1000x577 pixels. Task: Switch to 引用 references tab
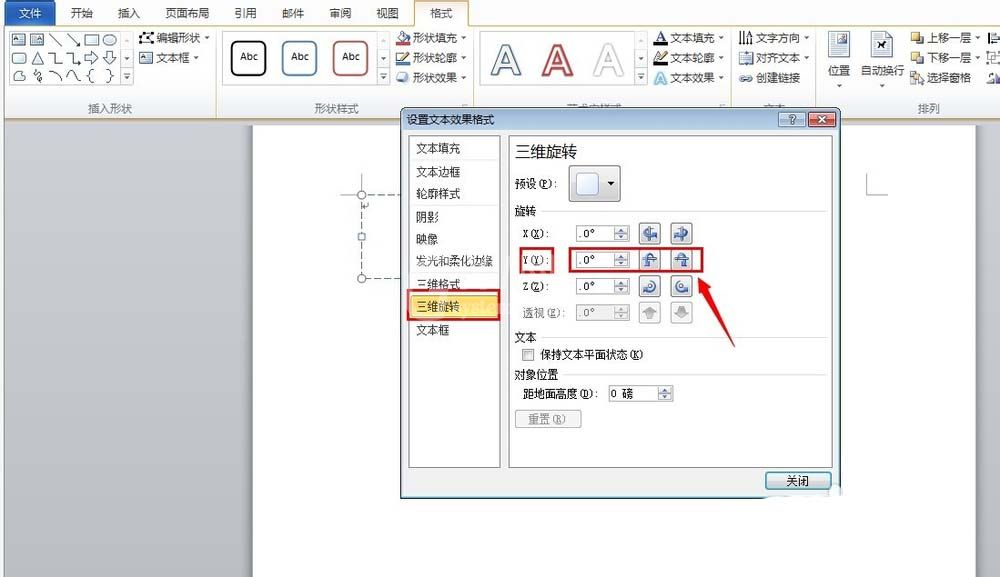tap(245, 13)
